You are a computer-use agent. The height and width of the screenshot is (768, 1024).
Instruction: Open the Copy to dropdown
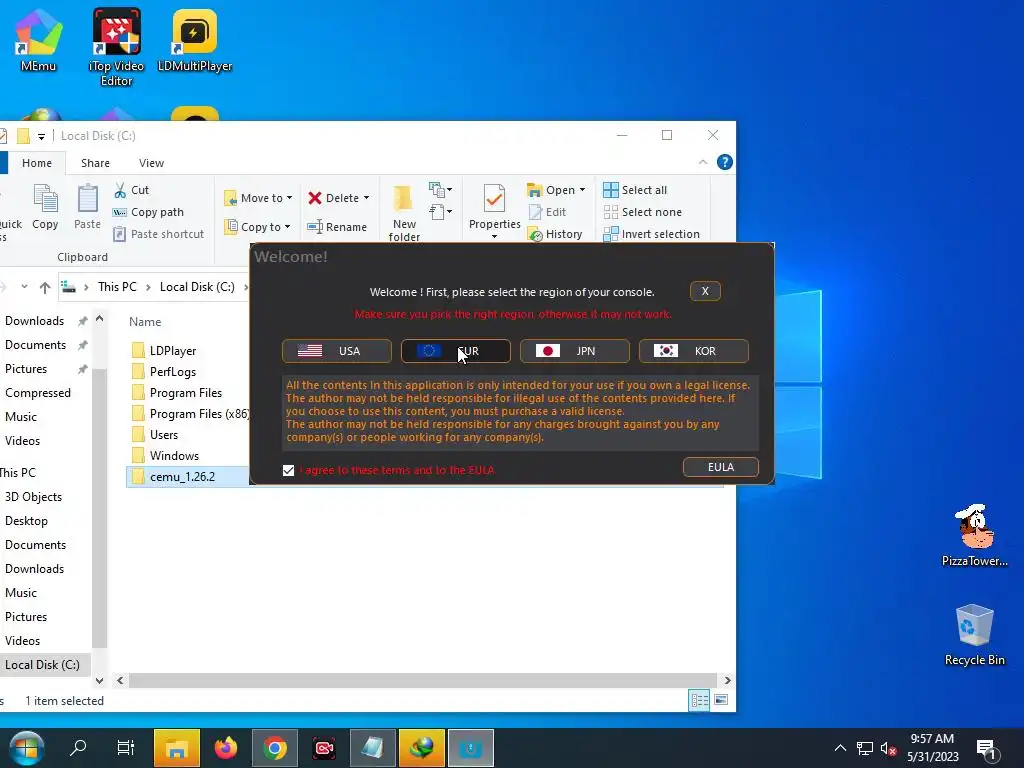[257, 227]
